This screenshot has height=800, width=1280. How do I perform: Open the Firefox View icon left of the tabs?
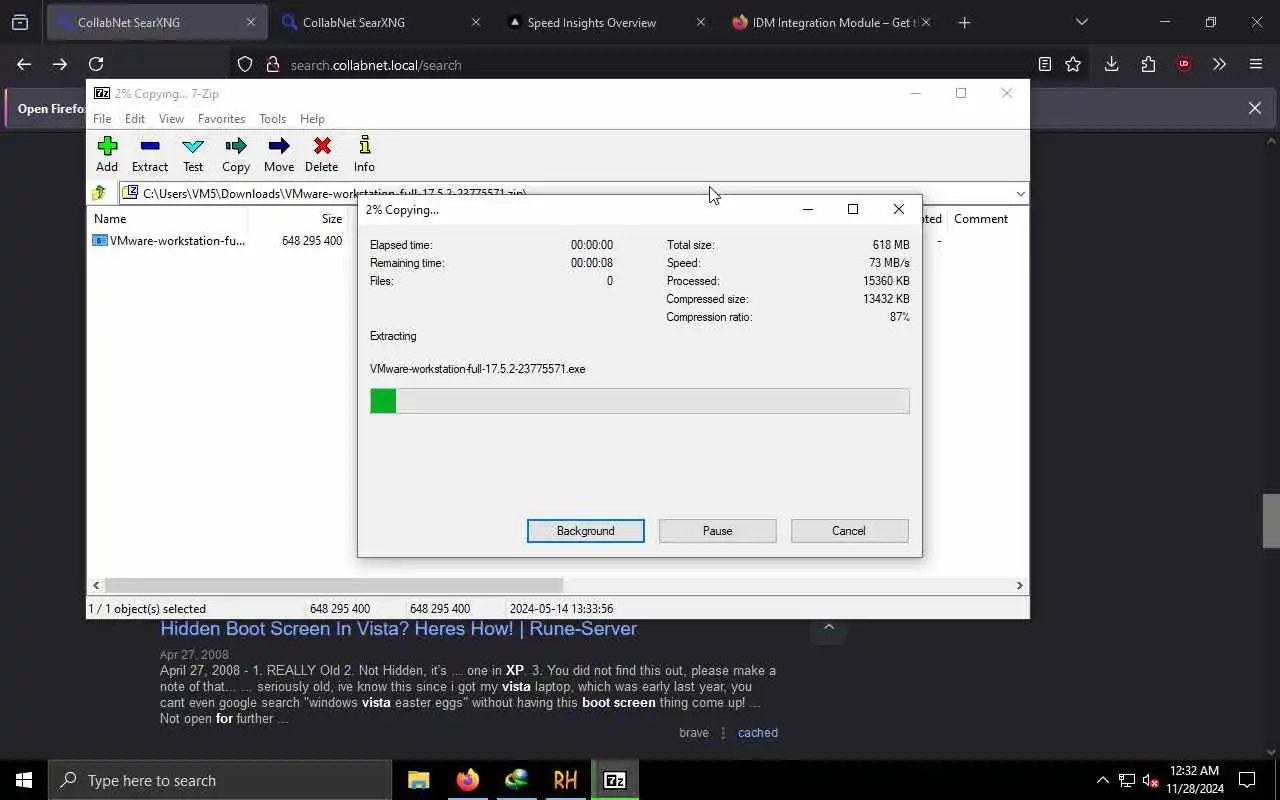pos(19,22)
